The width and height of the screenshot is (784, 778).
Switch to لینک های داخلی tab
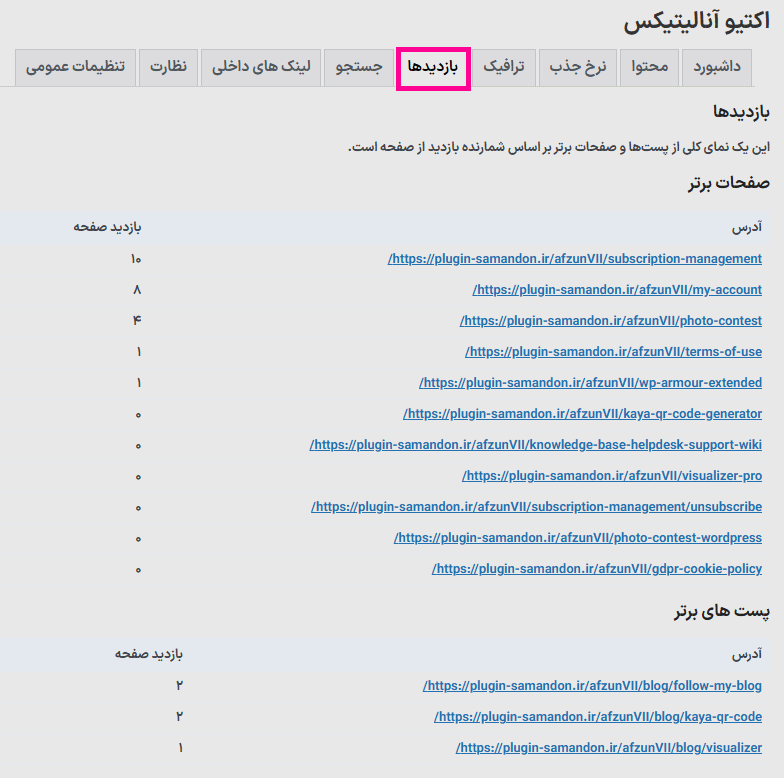(261, 68)
